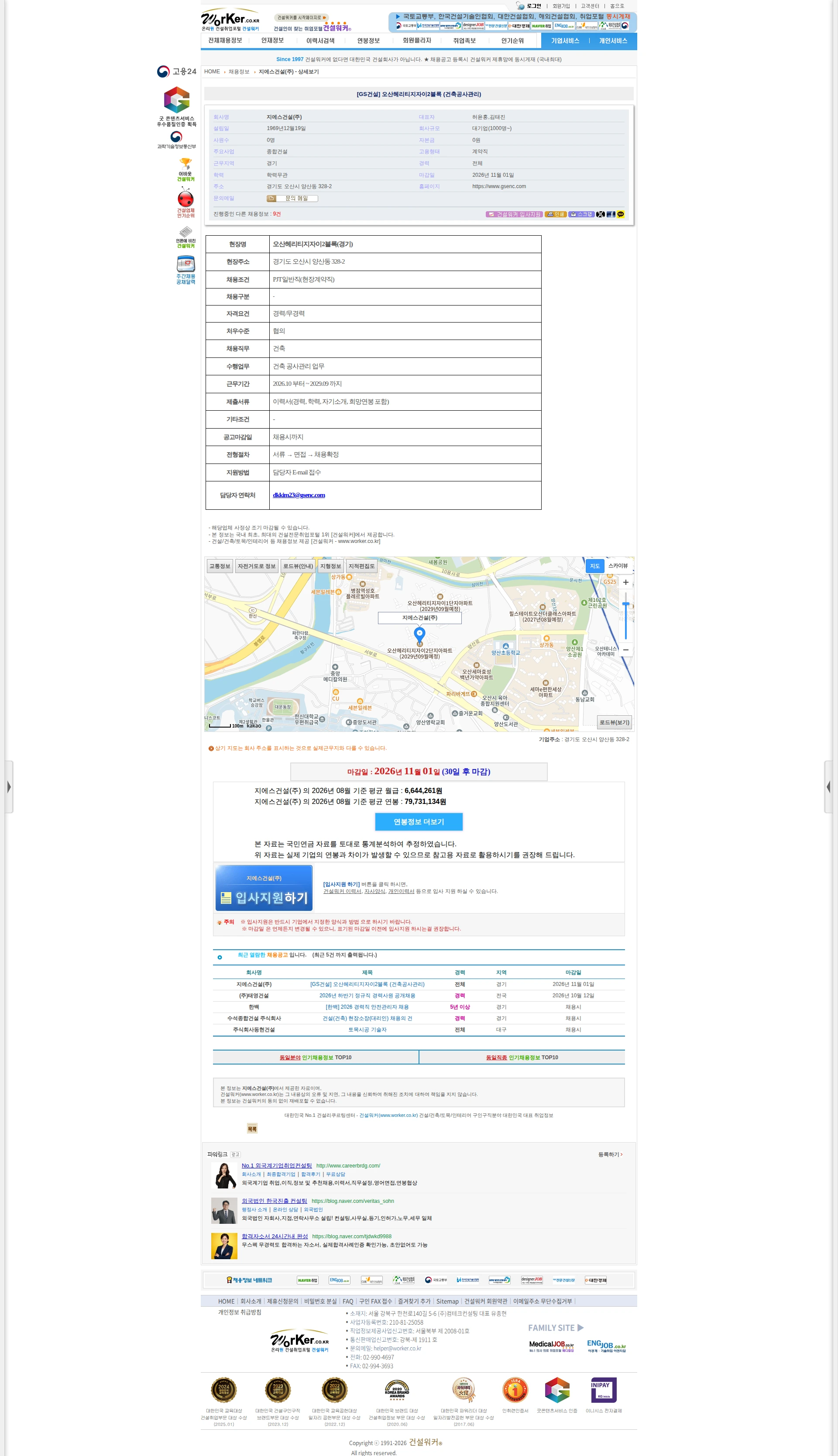Toggle 자전거도로 정보 map overlay

pyautogui.click(x=257, y=566)
